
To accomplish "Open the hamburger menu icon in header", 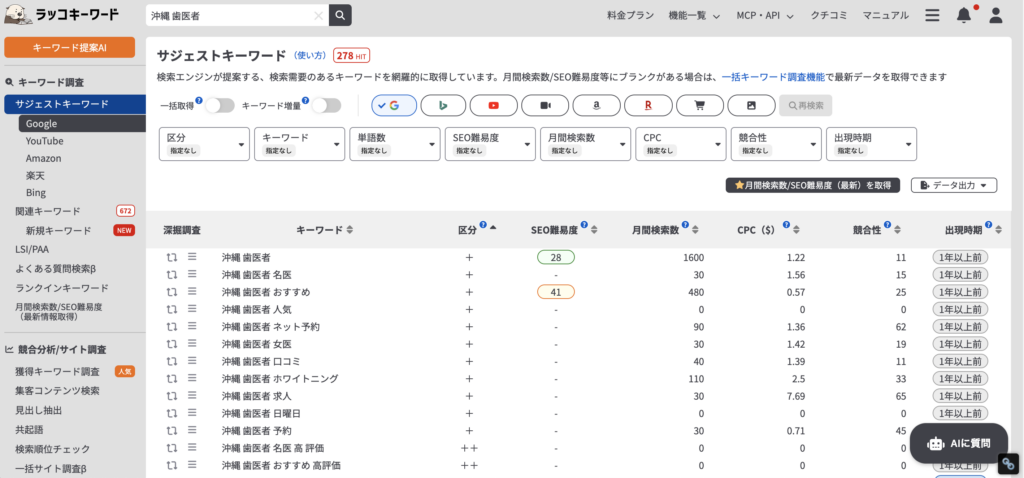I will pyautogui.click(x=932, y=15).
